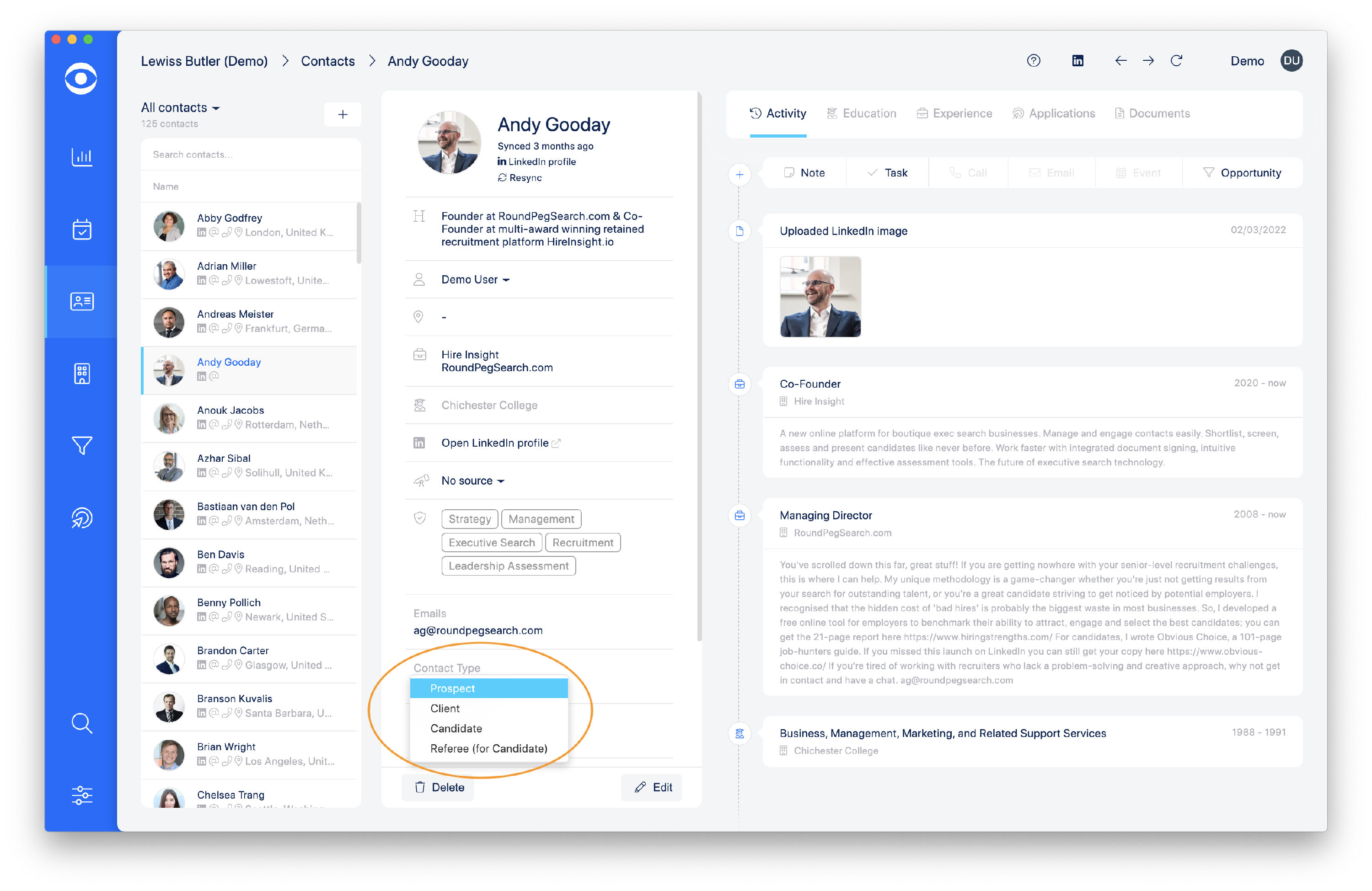The width and height of the screenshot is (1372, 891).
Task: Open the calendar tasks sidebar icon
Action: click(81, 229)
